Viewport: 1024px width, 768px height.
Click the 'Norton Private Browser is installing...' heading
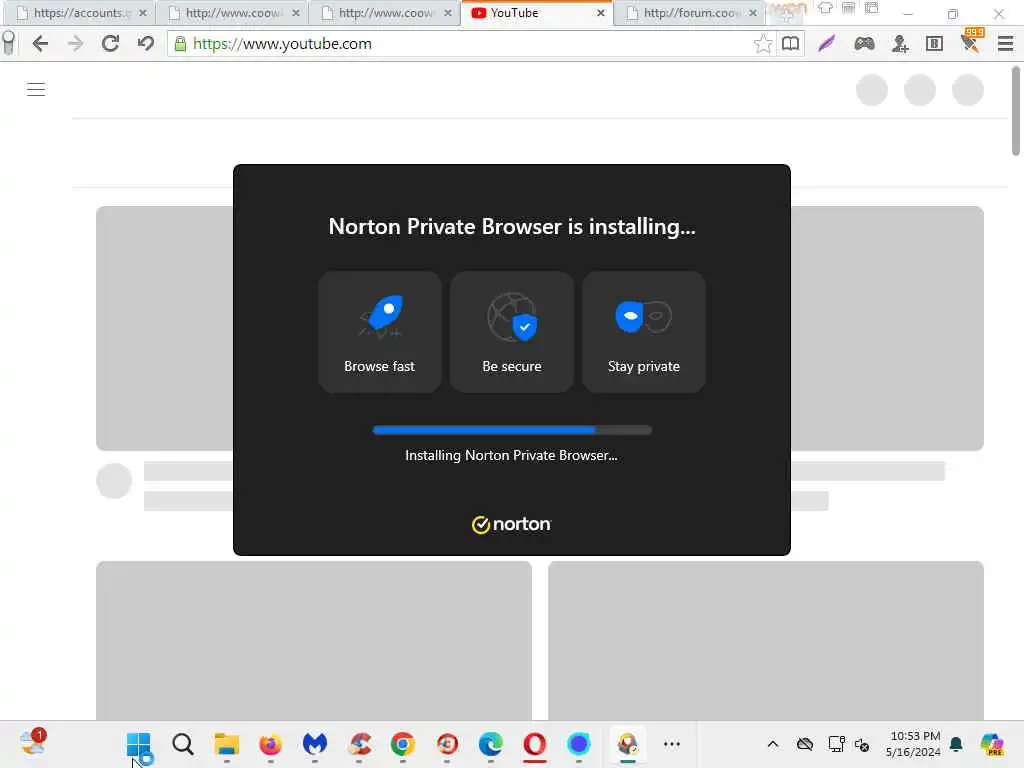[512, 226]
